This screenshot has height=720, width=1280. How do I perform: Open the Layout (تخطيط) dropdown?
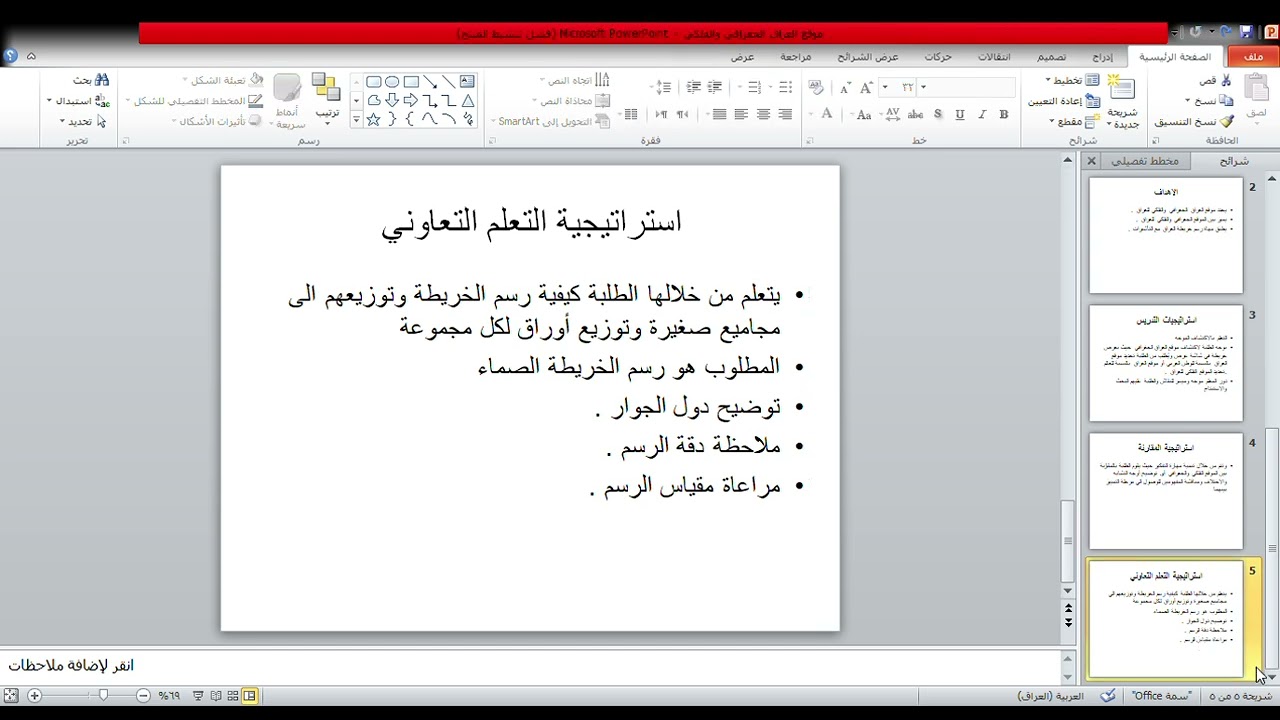1072,80
